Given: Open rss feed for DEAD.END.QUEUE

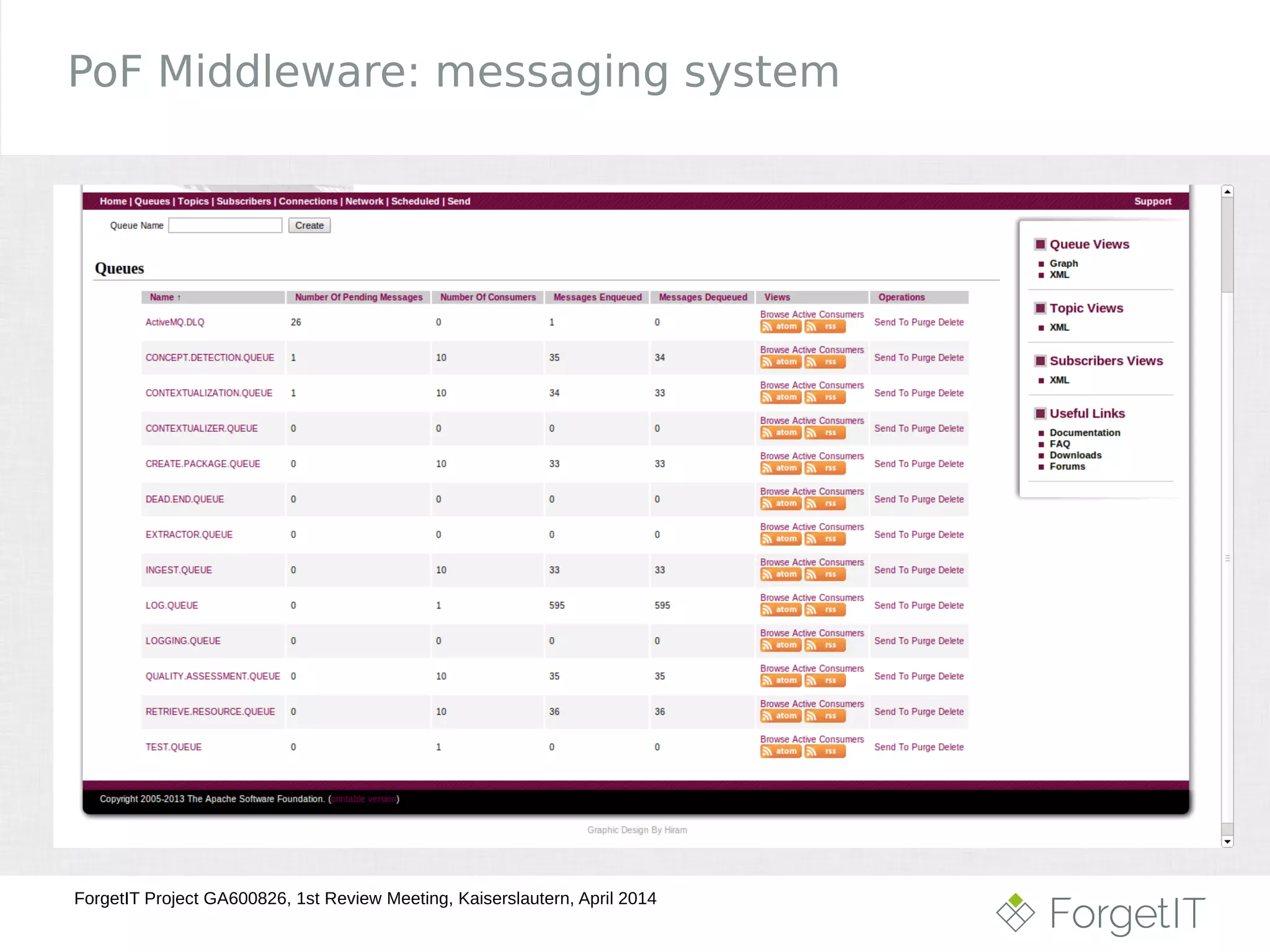Looking at the screenshot, I should 825,503.
